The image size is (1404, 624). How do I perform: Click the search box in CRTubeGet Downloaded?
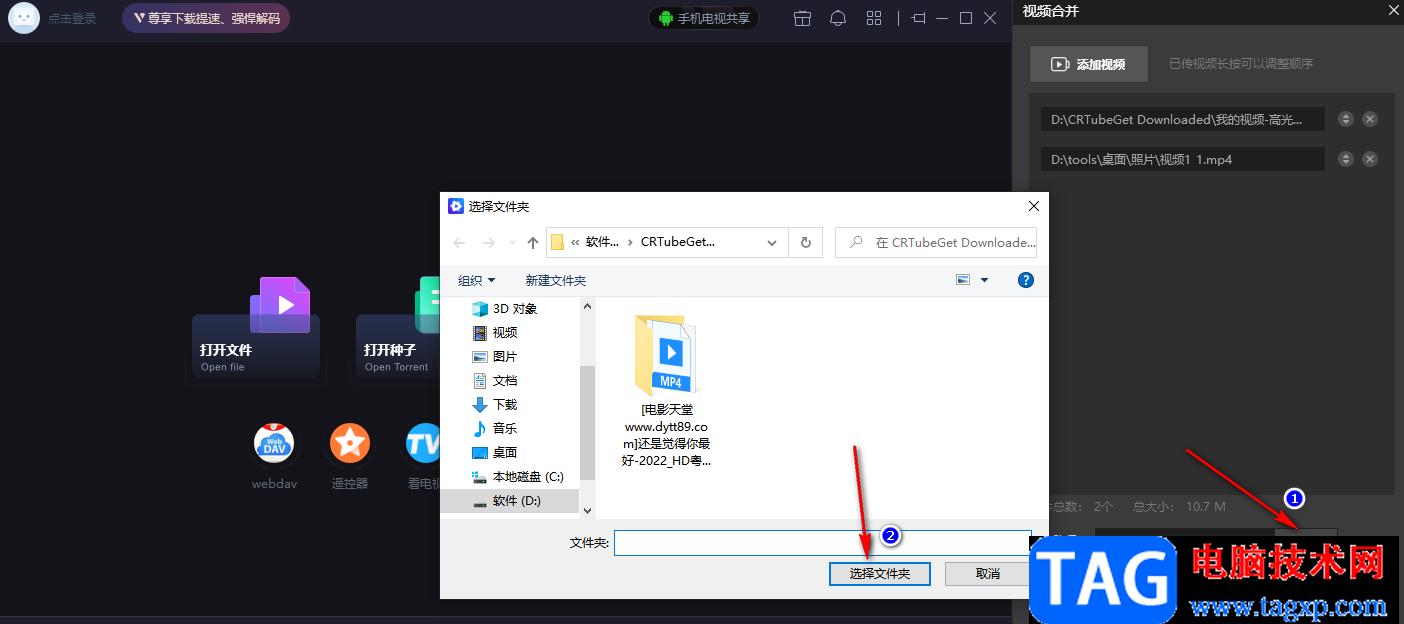click(x=936, y=242)
